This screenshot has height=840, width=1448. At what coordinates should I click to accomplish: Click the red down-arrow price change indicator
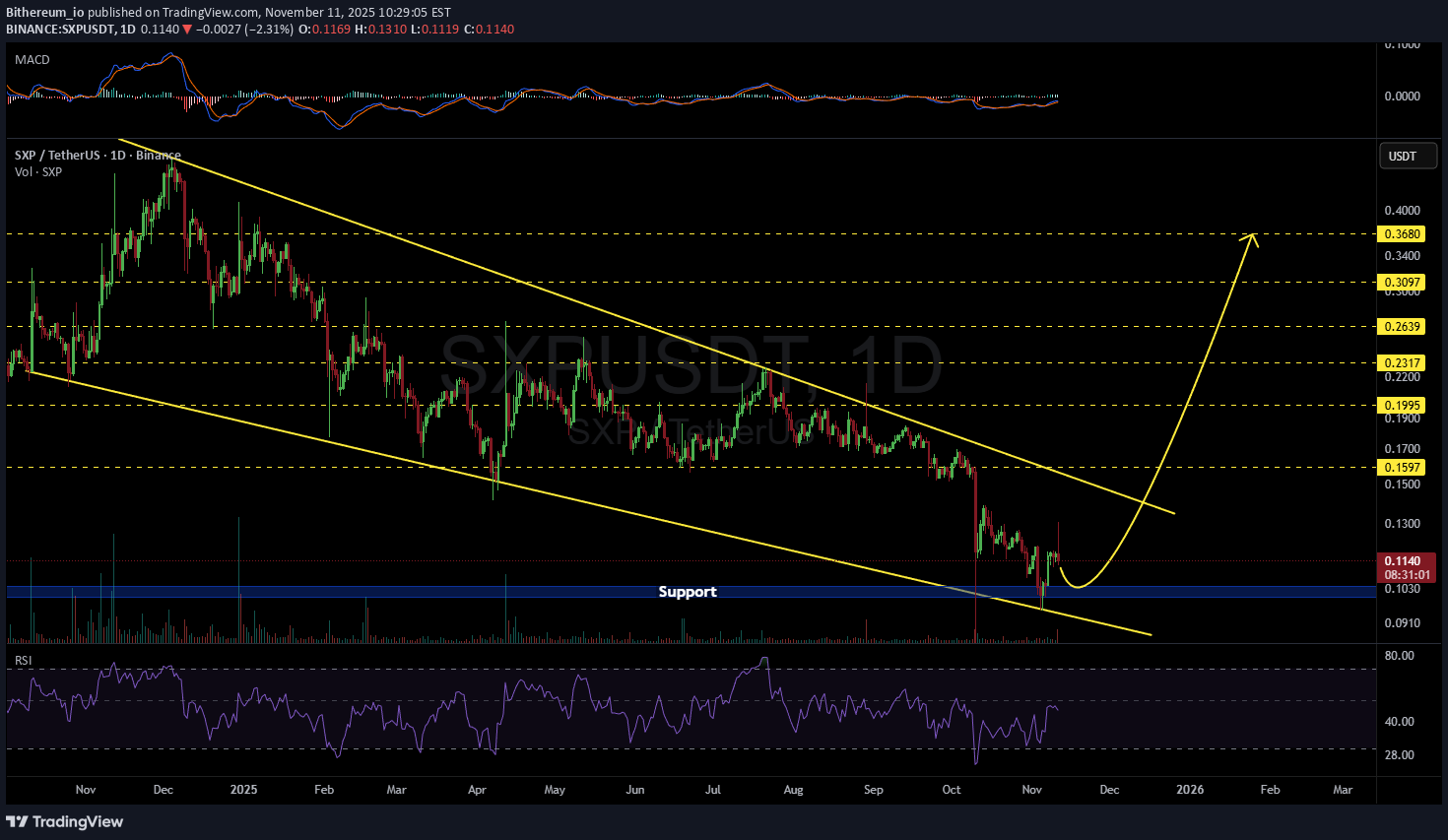tap(187, 30)
